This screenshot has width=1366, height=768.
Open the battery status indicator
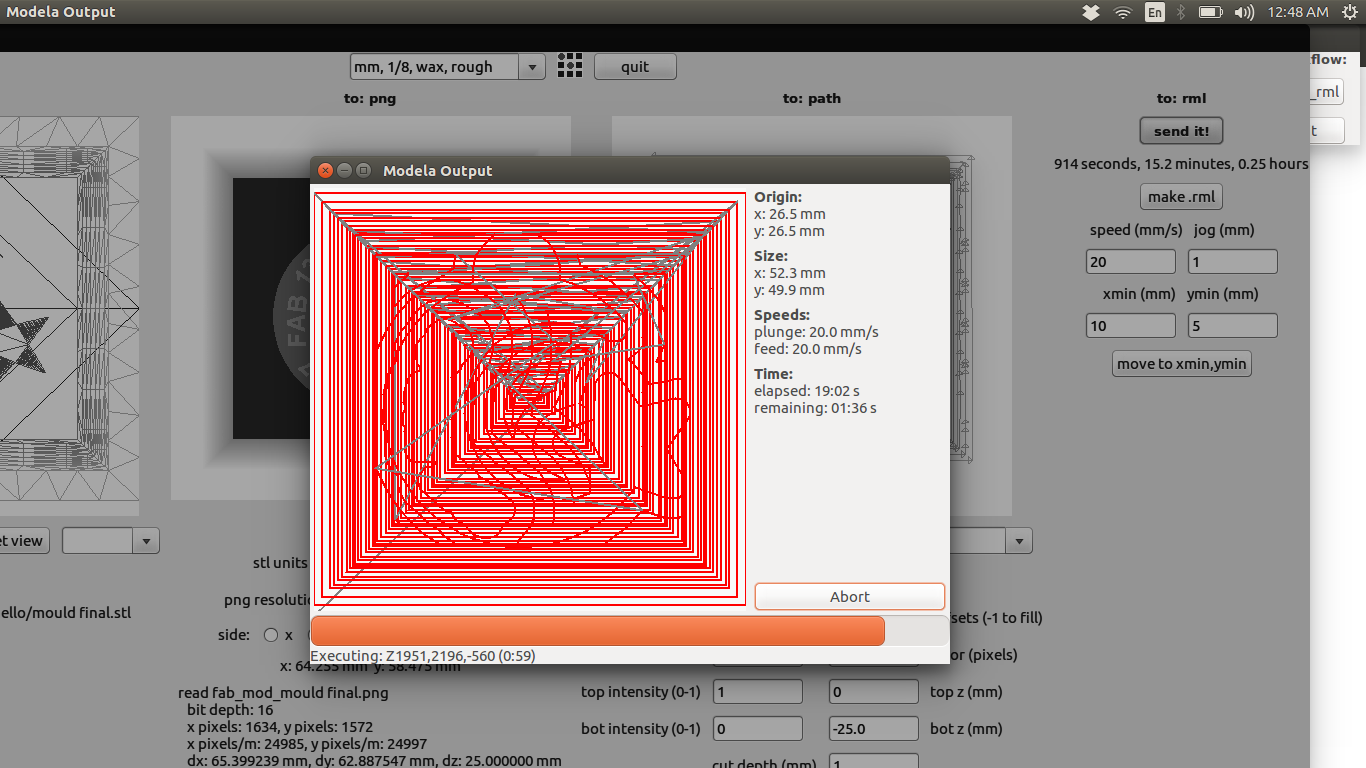[1210, 12]
